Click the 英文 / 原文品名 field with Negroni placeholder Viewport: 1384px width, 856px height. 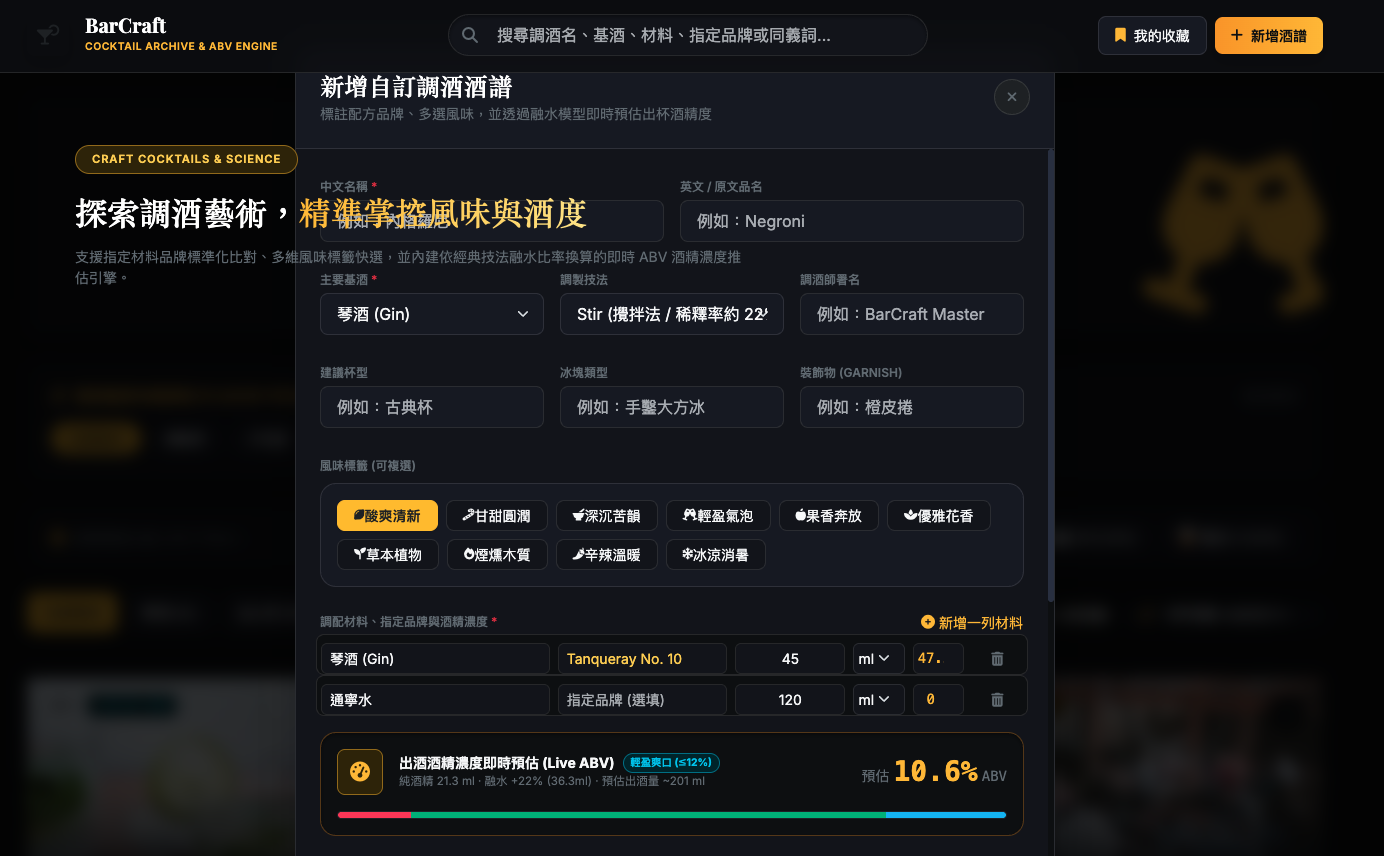852,221
